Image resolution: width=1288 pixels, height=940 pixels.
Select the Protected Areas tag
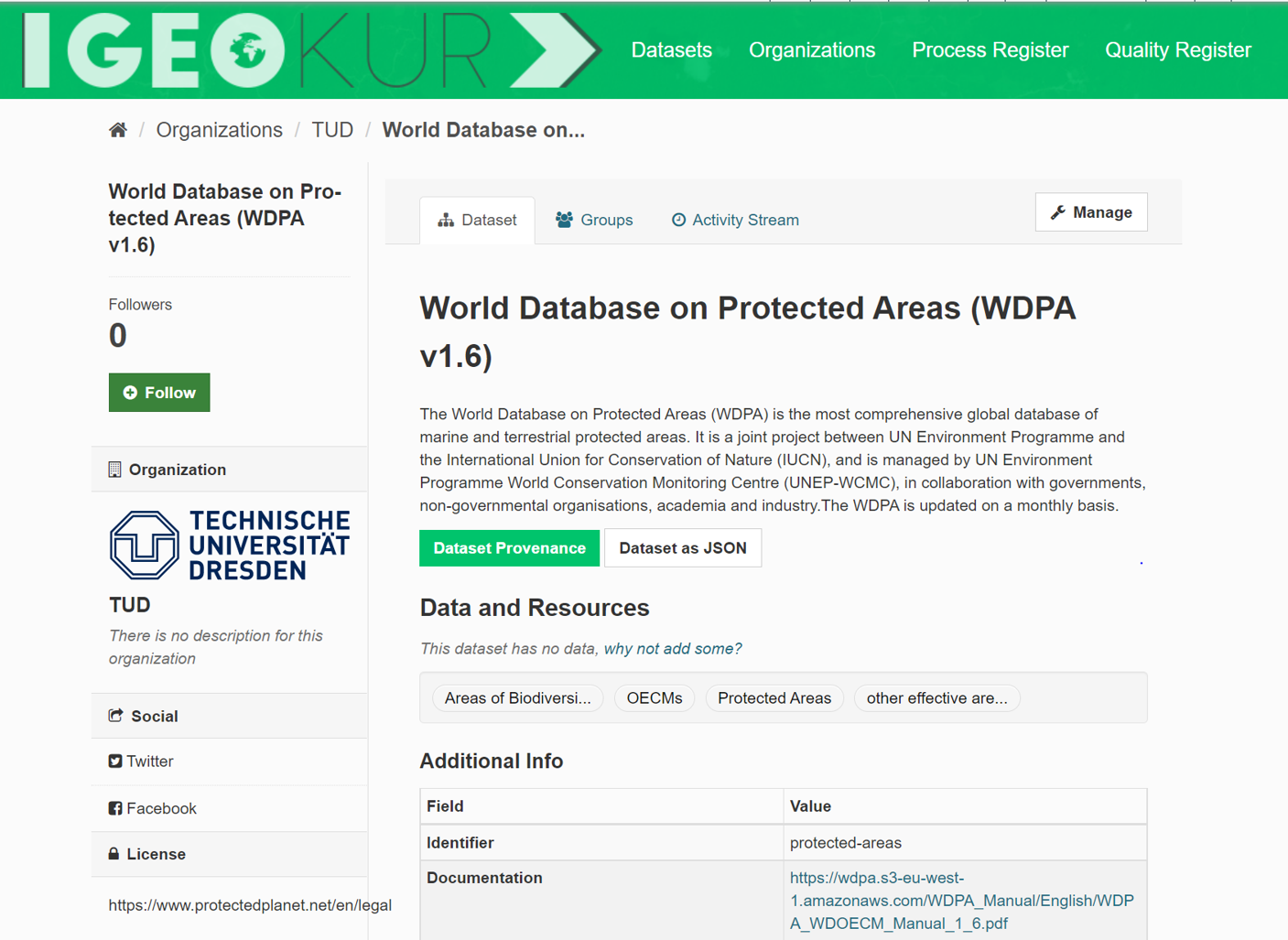coord(774,698)
